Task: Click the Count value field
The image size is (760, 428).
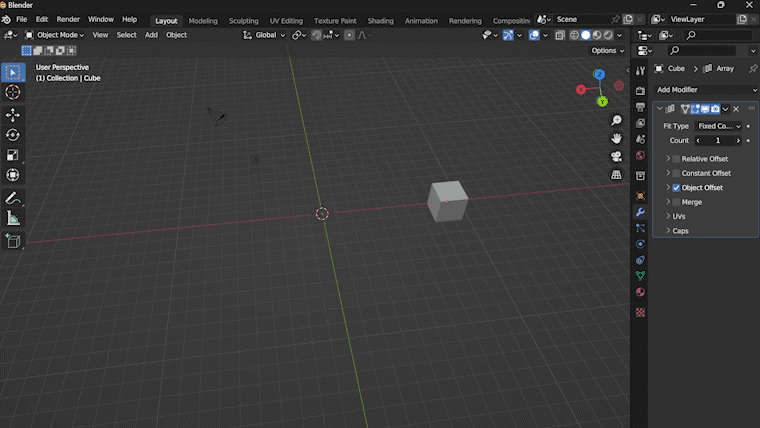Action: [717, 141]
